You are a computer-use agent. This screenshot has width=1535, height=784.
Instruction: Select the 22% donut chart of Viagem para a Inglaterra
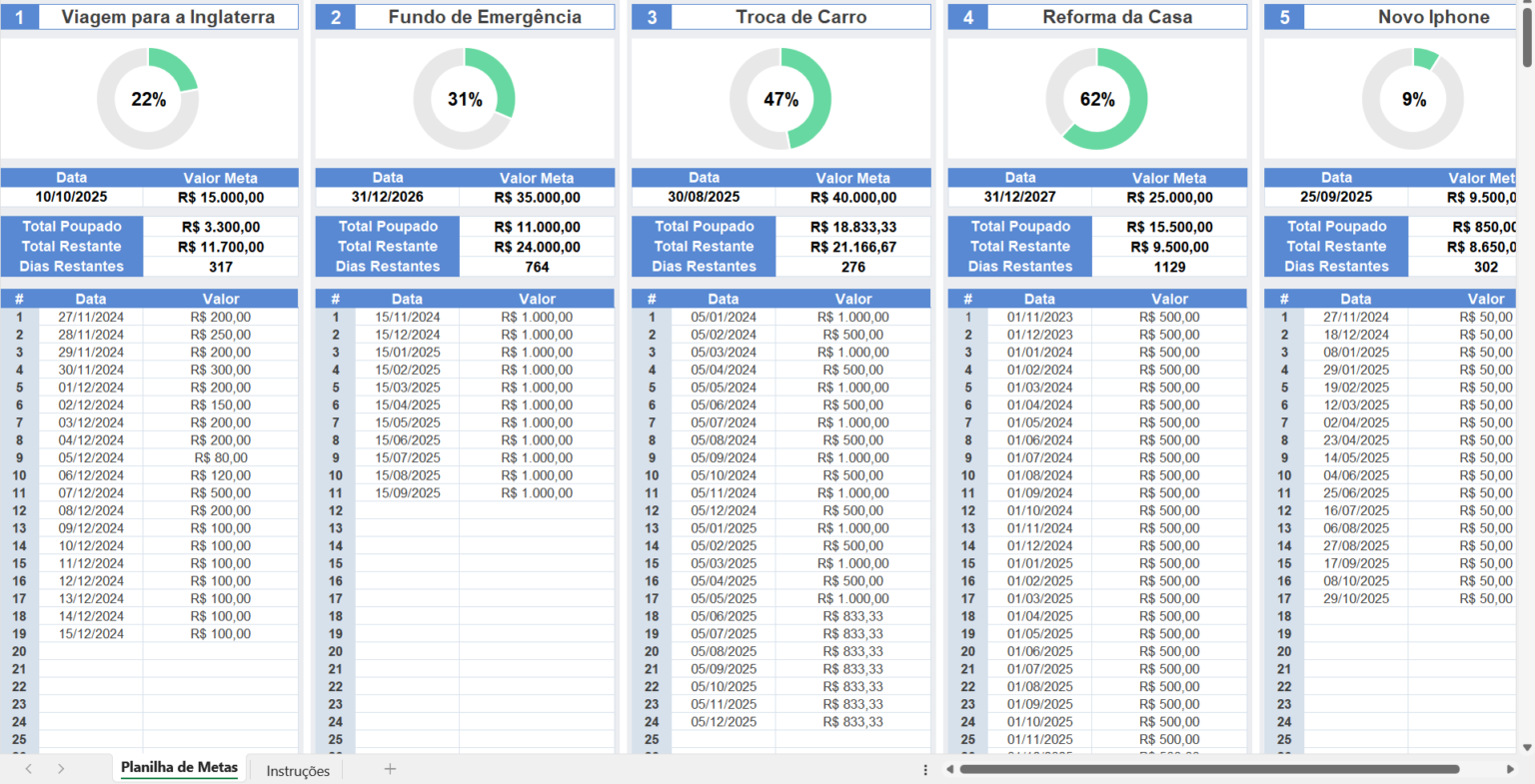tap(148, 99)
